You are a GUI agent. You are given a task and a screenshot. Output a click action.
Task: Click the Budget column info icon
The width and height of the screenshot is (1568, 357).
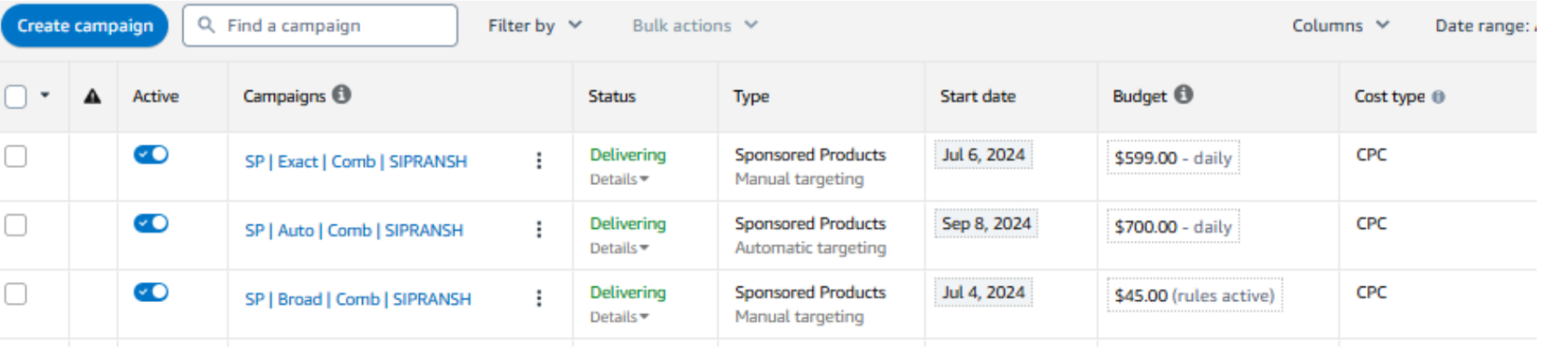(1183, 94)
